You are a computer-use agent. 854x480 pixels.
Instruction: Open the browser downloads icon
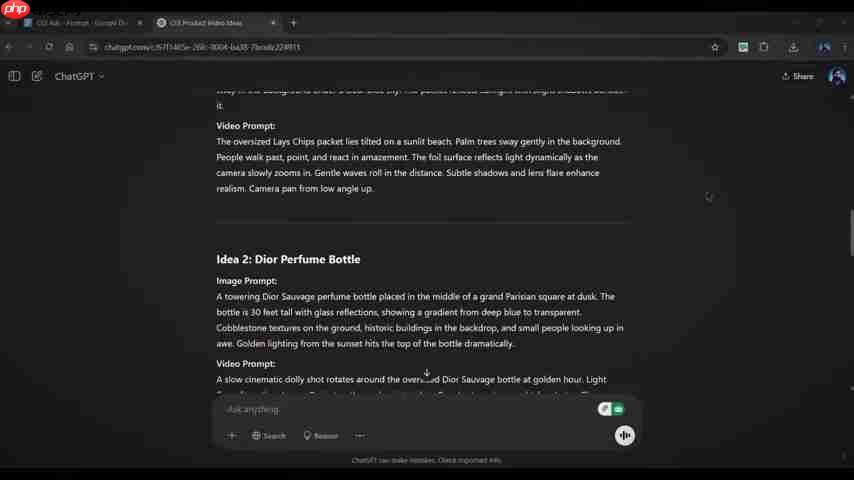793,47
